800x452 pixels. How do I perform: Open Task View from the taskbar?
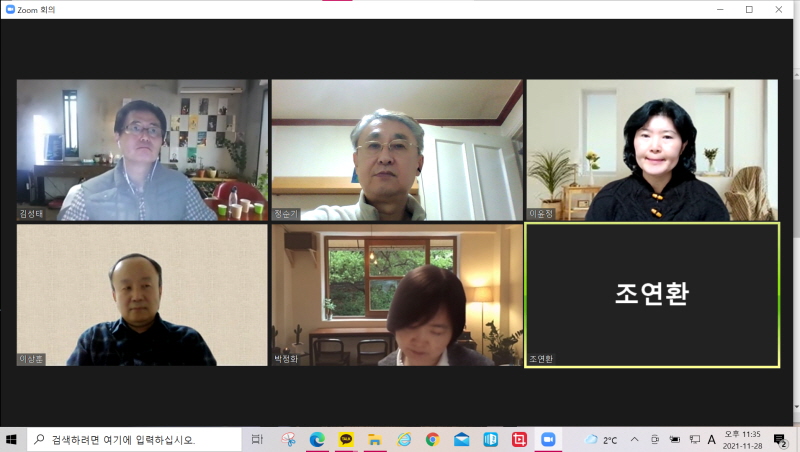click(257, 439)
